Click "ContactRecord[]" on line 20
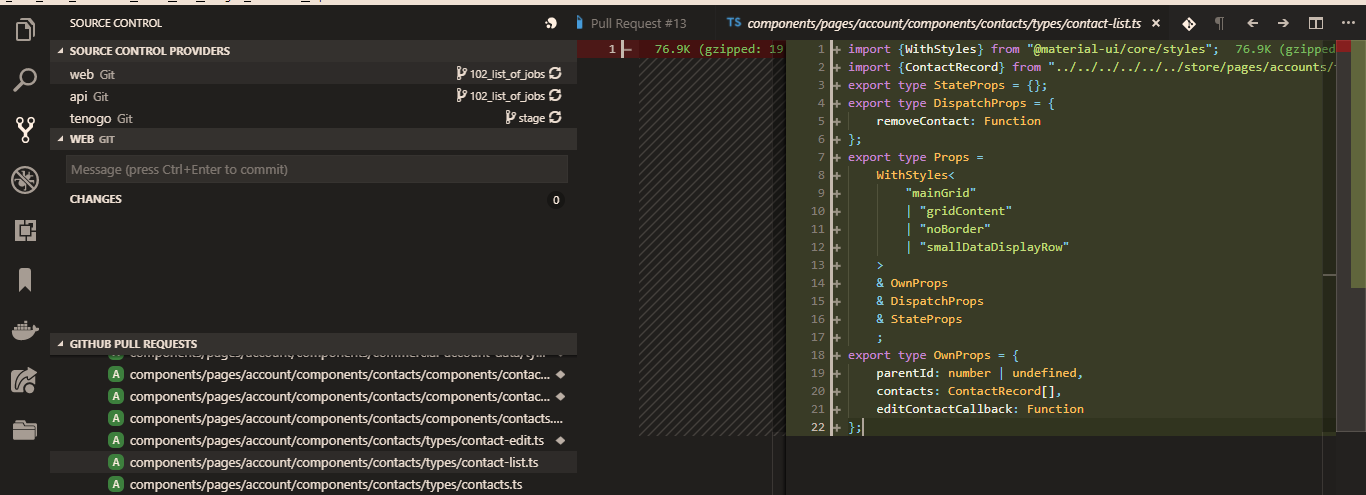This screenshot has width=1366, height=495. click(1001, 391)
